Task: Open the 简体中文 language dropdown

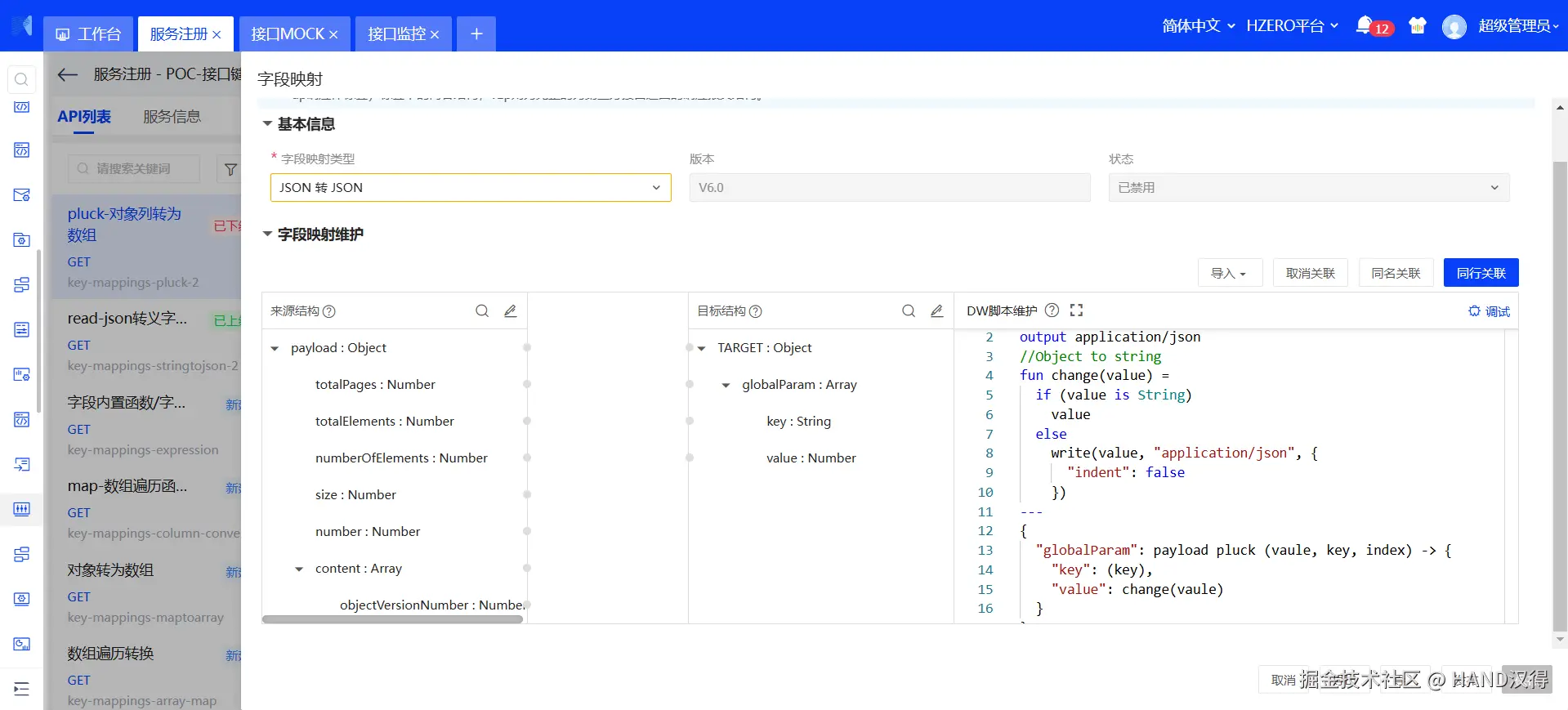Action: pyautogui.click(x=1199, y=26)
